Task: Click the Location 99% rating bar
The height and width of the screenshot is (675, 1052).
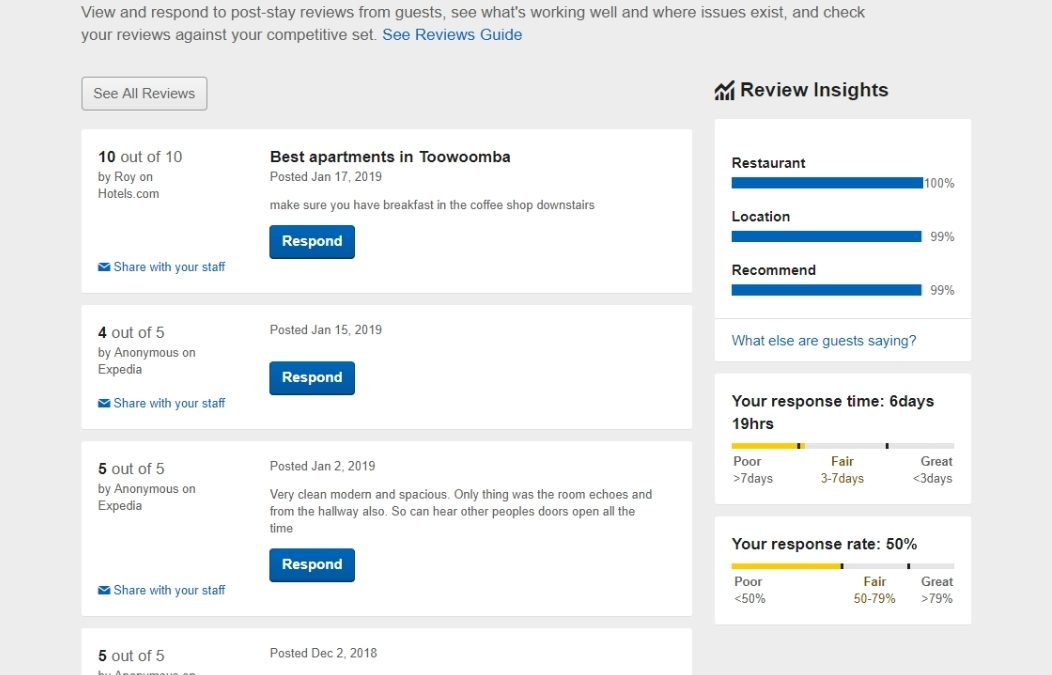Action: [826, 237]
